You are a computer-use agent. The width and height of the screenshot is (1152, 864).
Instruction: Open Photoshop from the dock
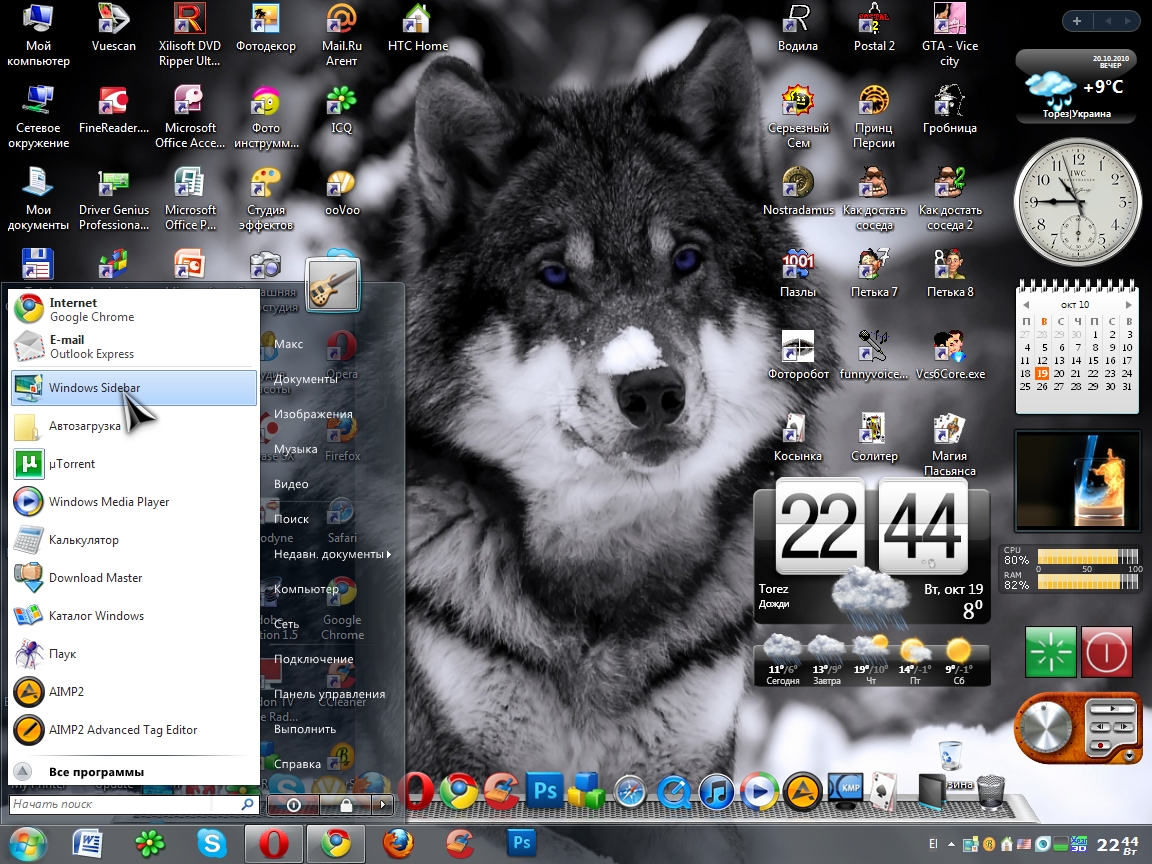tap(546, 790)
